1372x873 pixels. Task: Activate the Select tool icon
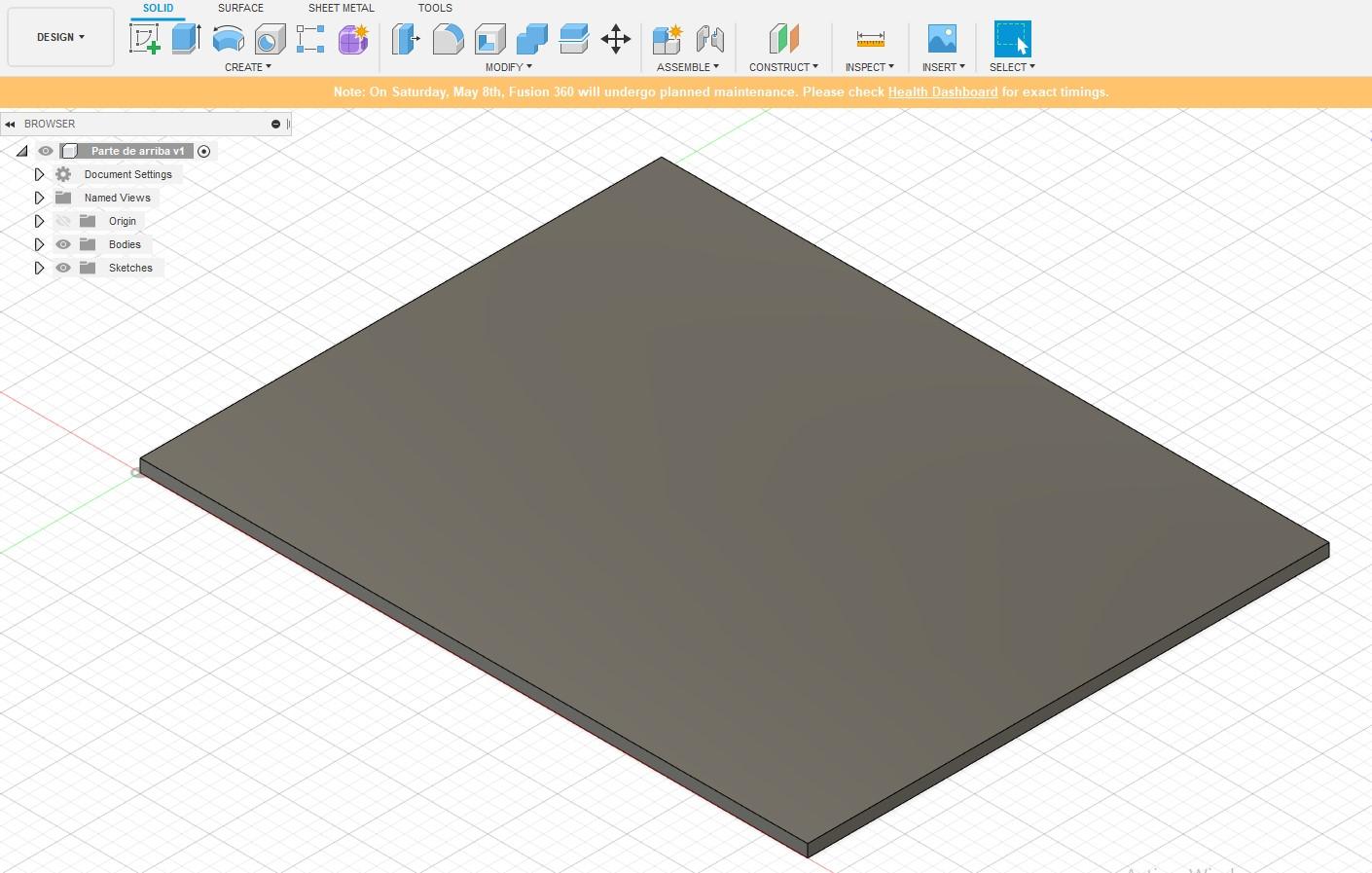(1012, 39)
